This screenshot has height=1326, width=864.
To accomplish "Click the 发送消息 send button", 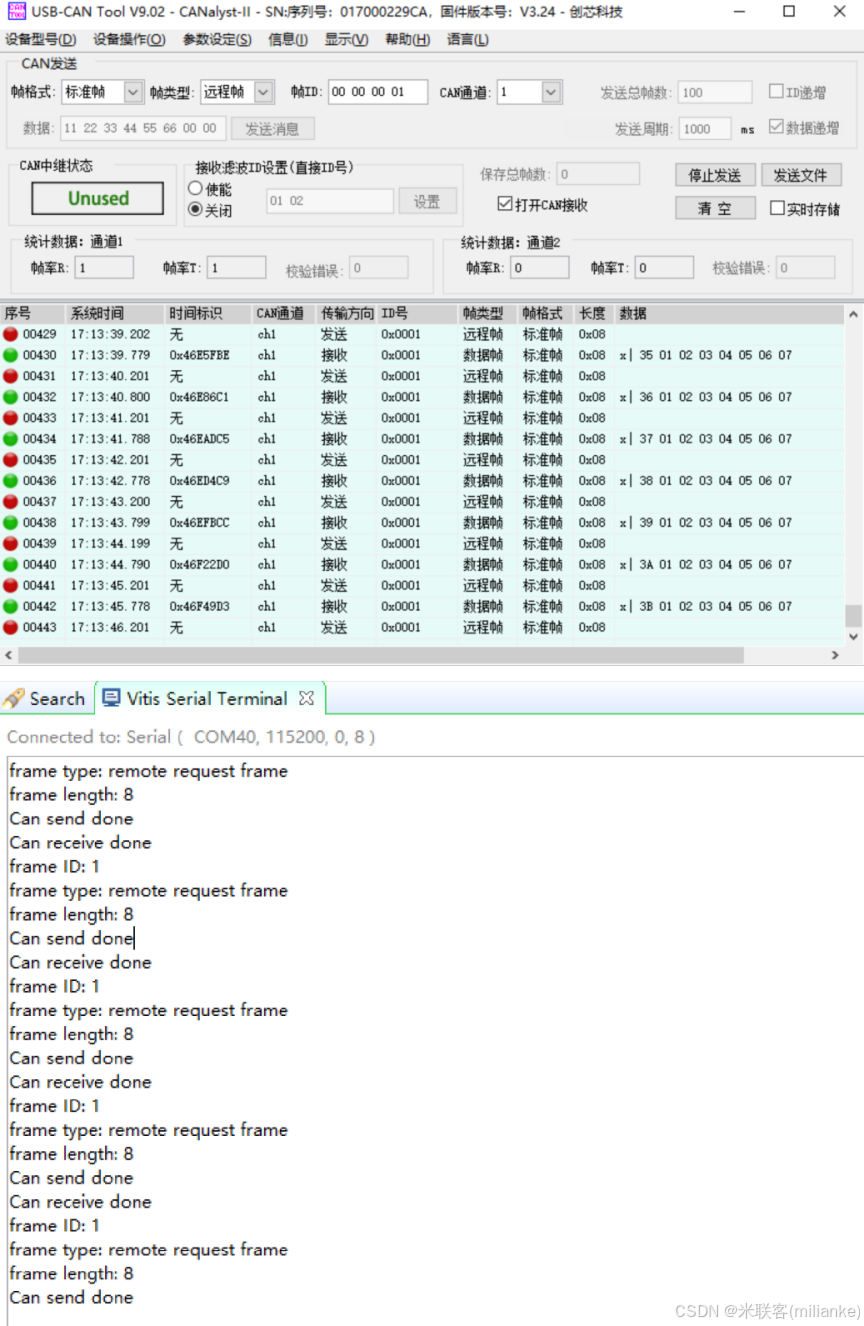I will (272, 127).
